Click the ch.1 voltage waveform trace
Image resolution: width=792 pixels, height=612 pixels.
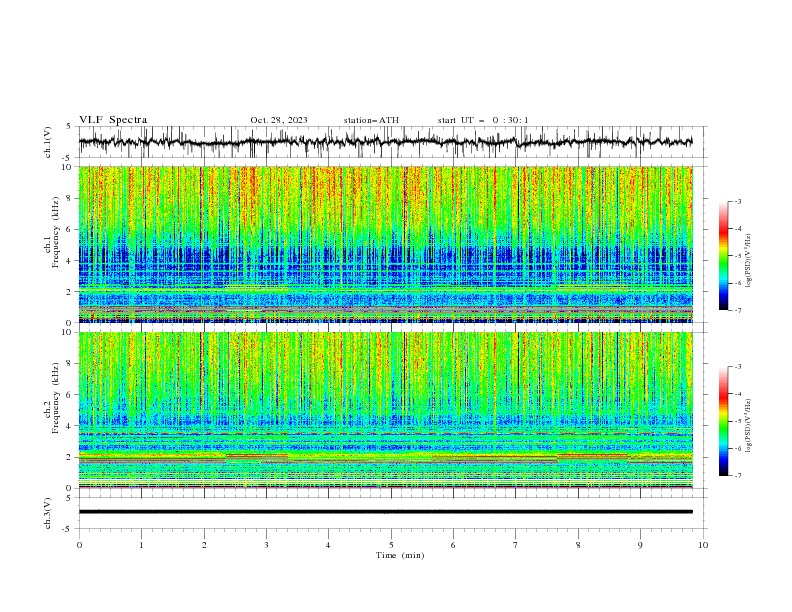(385, 142)
